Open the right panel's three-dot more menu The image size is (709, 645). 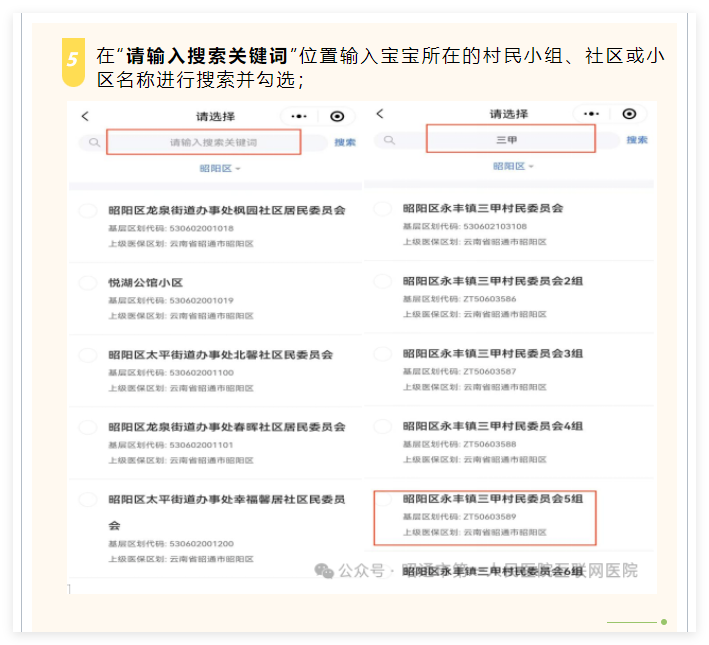point(591,114)
